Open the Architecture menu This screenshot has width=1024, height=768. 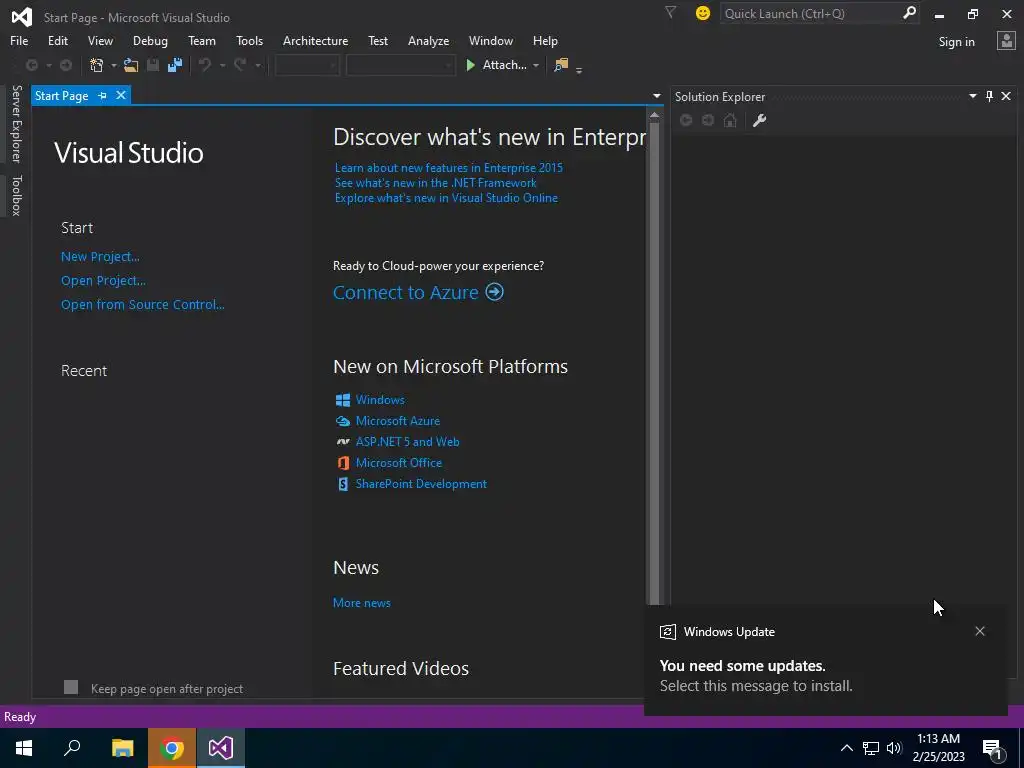[x=315, y=40]
